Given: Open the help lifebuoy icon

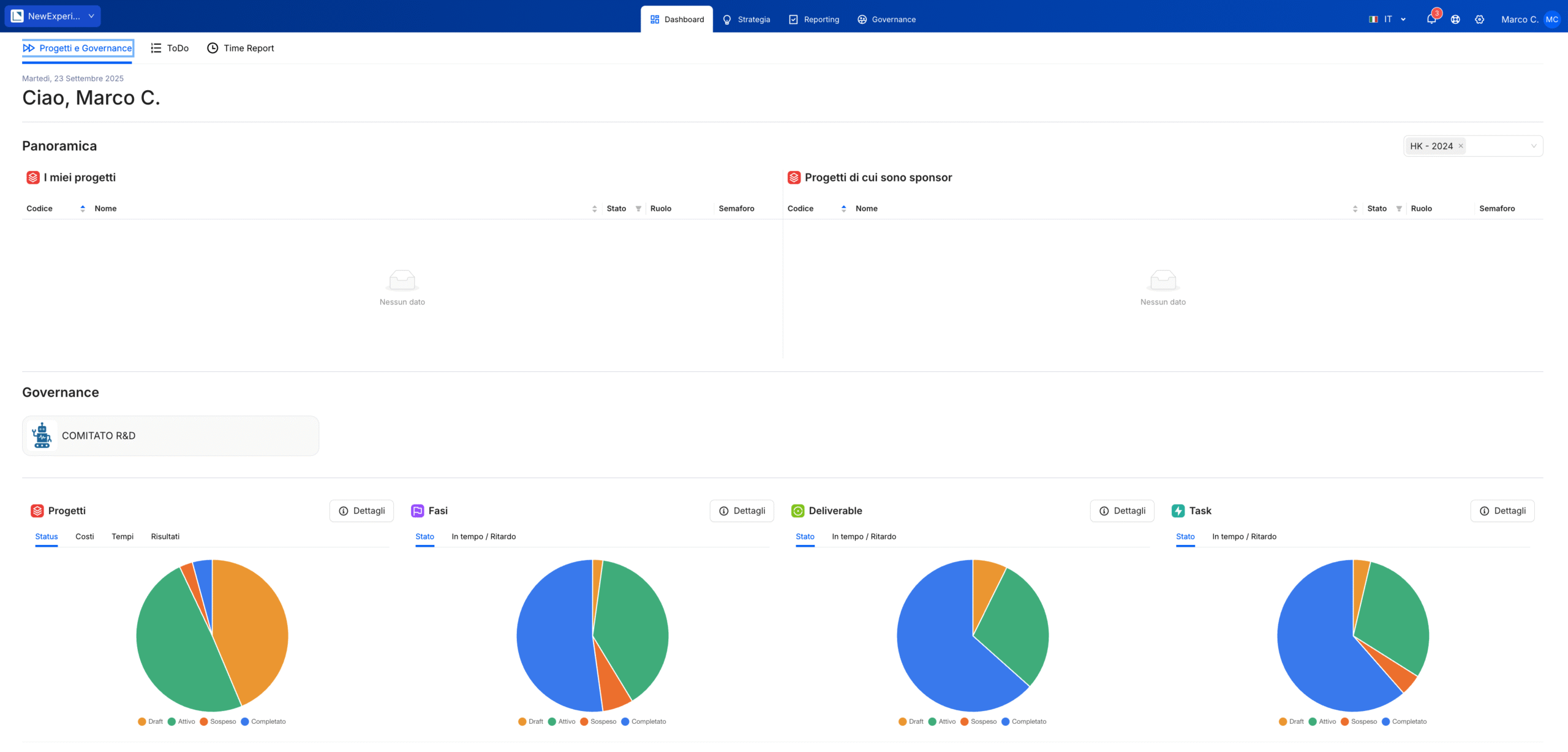Looking at the screenshot, I should (x=1455, y=19).
